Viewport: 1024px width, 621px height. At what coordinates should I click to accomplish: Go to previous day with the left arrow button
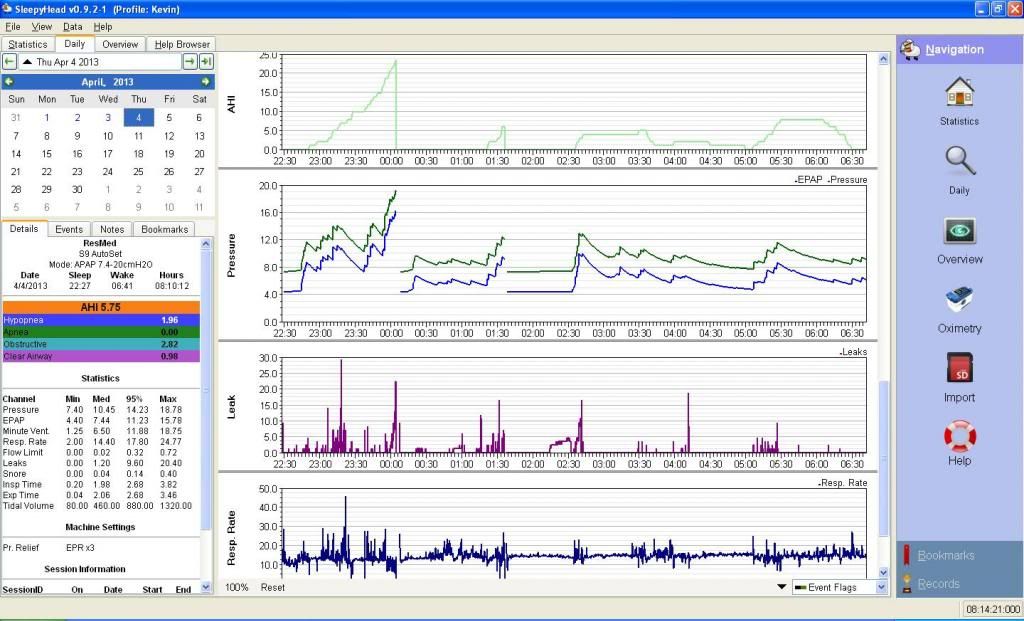tap(9, 61)
